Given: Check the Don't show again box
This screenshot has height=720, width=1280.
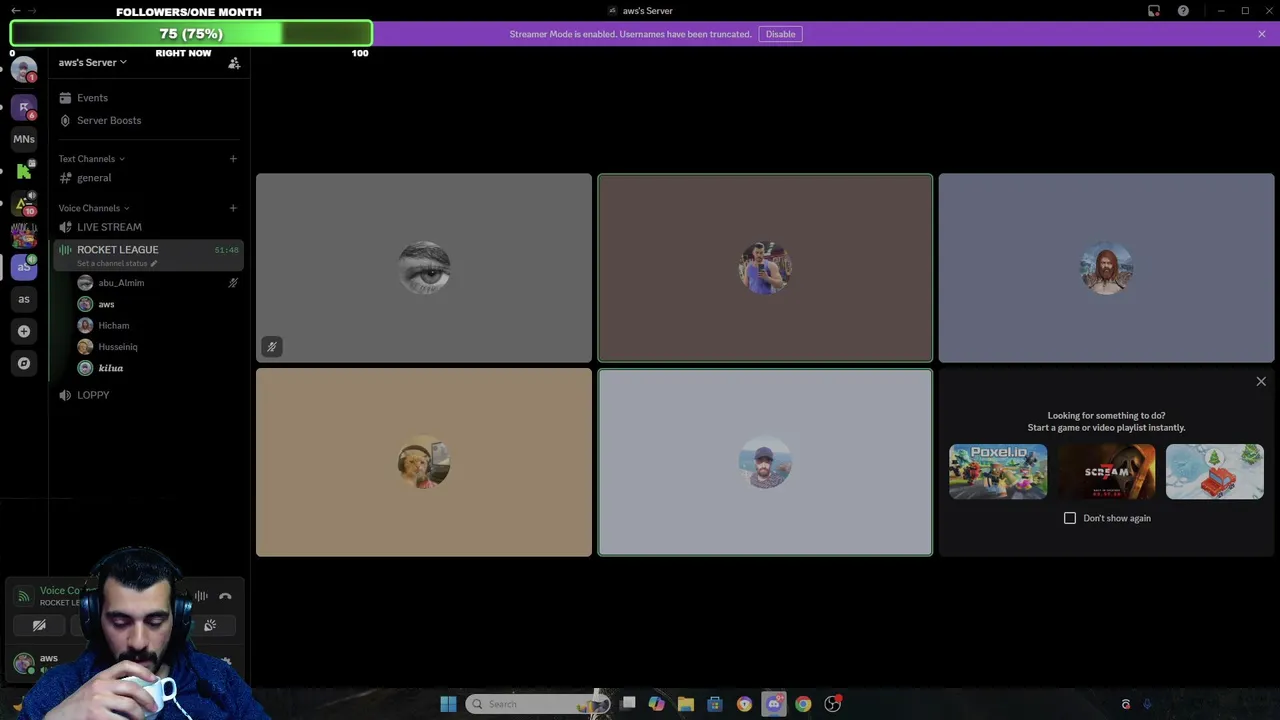Looking at the screenshot, I should tap(1070, 518).
